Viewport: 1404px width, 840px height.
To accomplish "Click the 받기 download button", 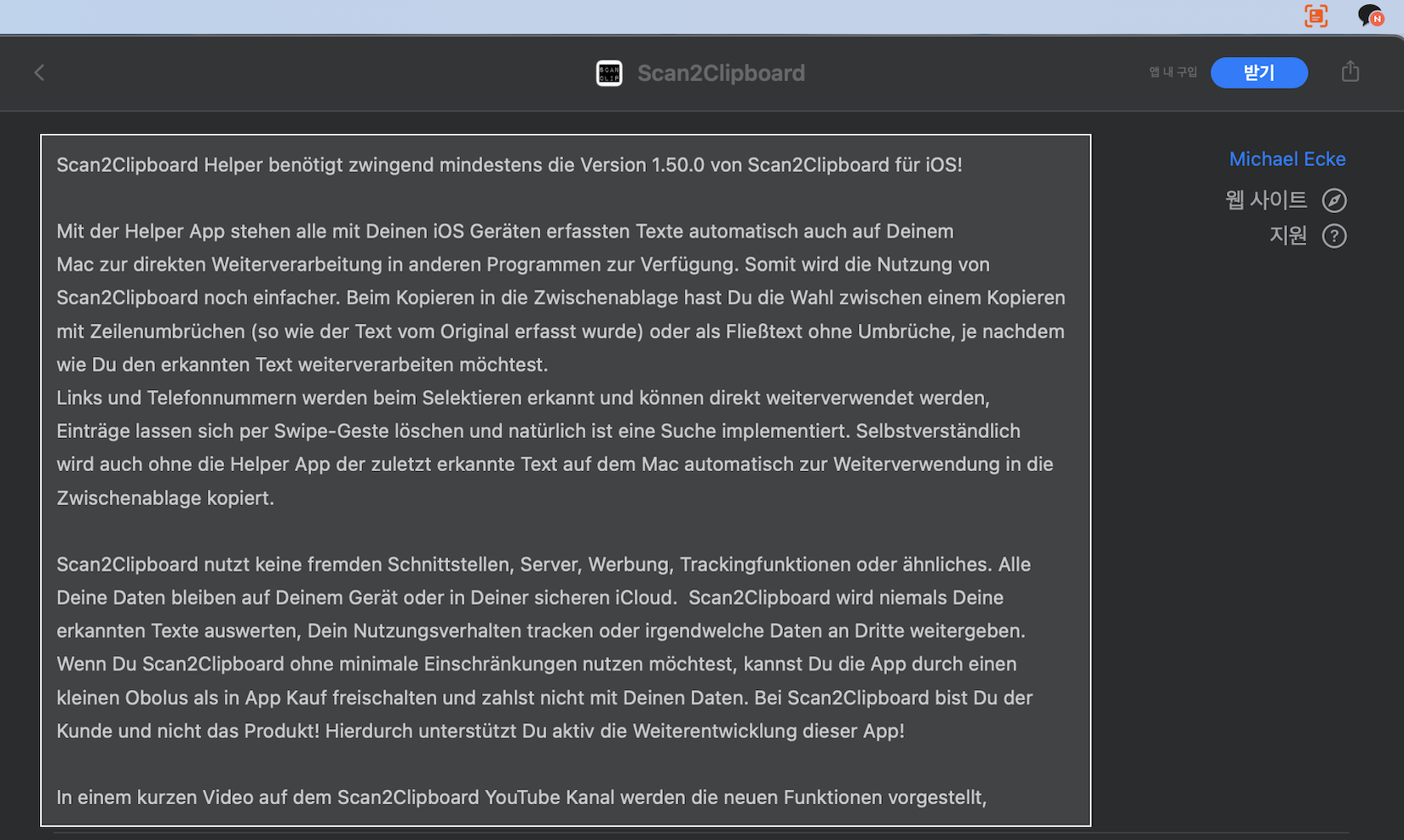I will pos(1259,72).
